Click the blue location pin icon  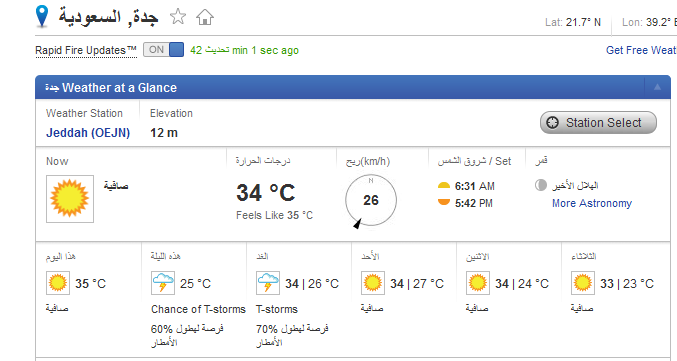coord(42,16)
